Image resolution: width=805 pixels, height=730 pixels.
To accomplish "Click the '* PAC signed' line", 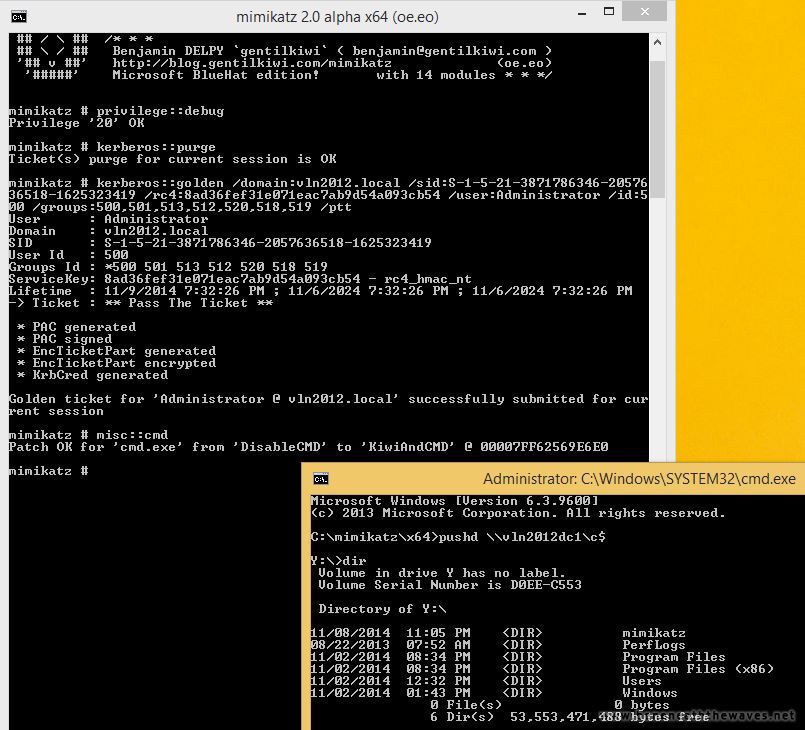I will pyautogui.click(x=64, y=339).
